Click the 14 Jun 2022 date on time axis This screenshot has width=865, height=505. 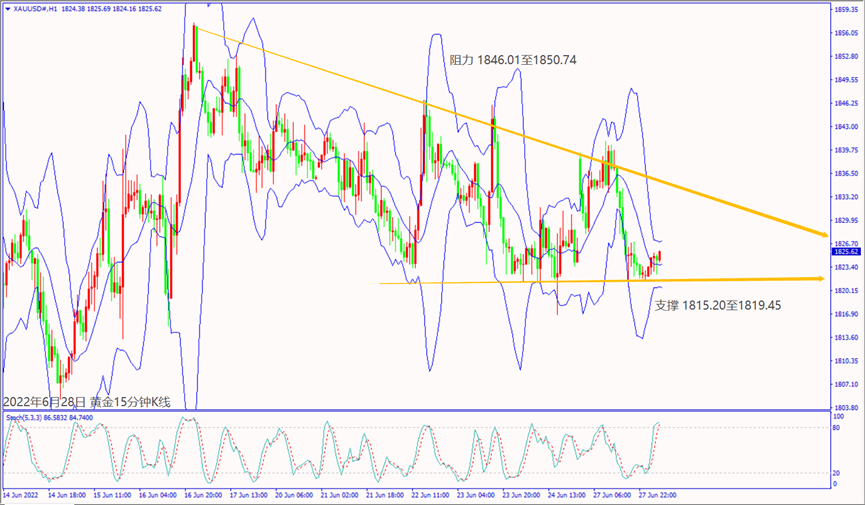20,494
